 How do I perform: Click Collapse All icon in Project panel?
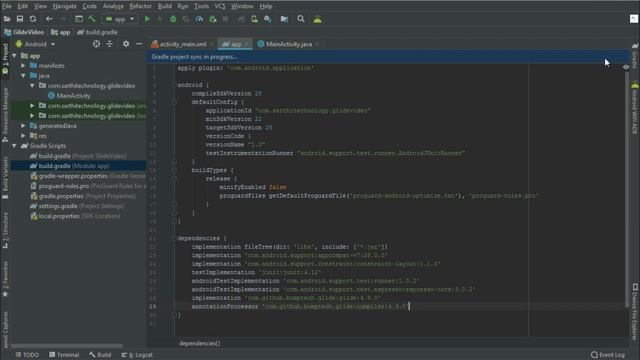click(x=109, y=44)
